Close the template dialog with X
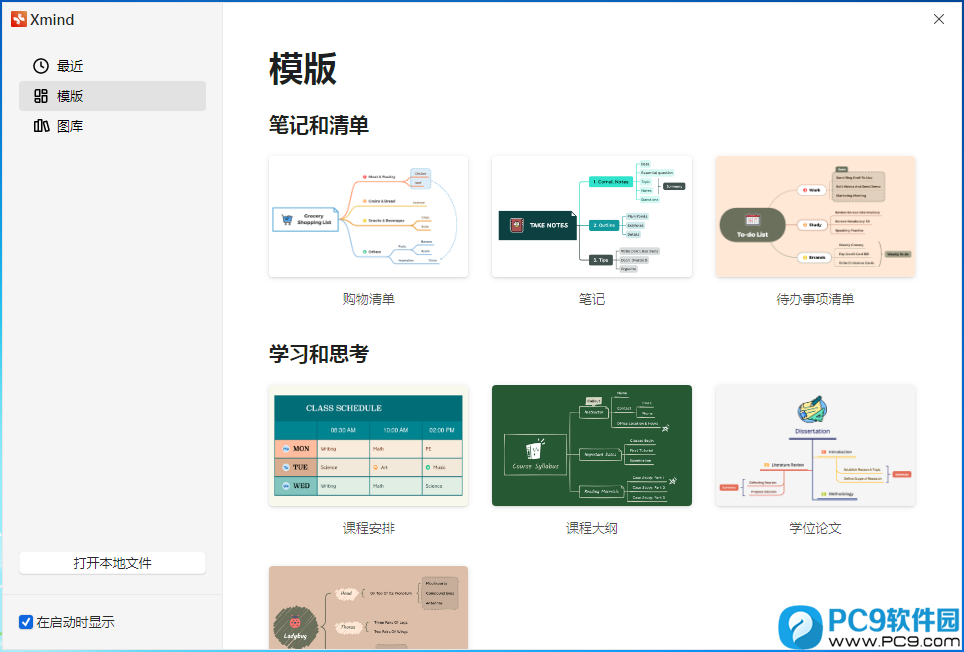 coord(939,19)
